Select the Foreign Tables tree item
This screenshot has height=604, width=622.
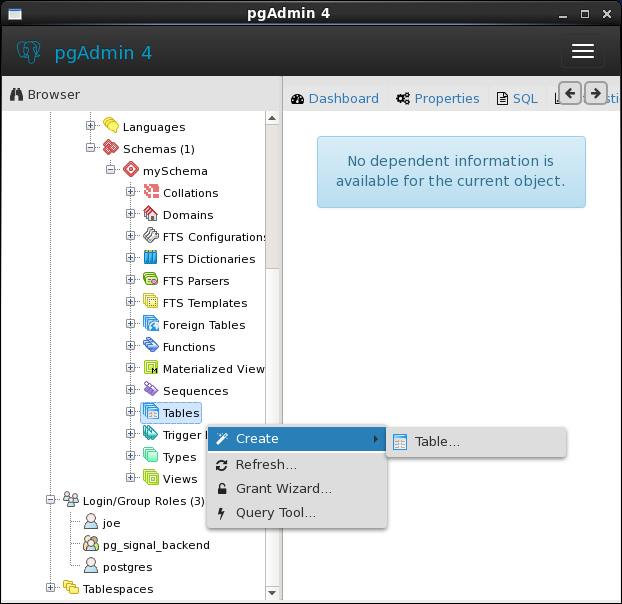click(204, 325)
